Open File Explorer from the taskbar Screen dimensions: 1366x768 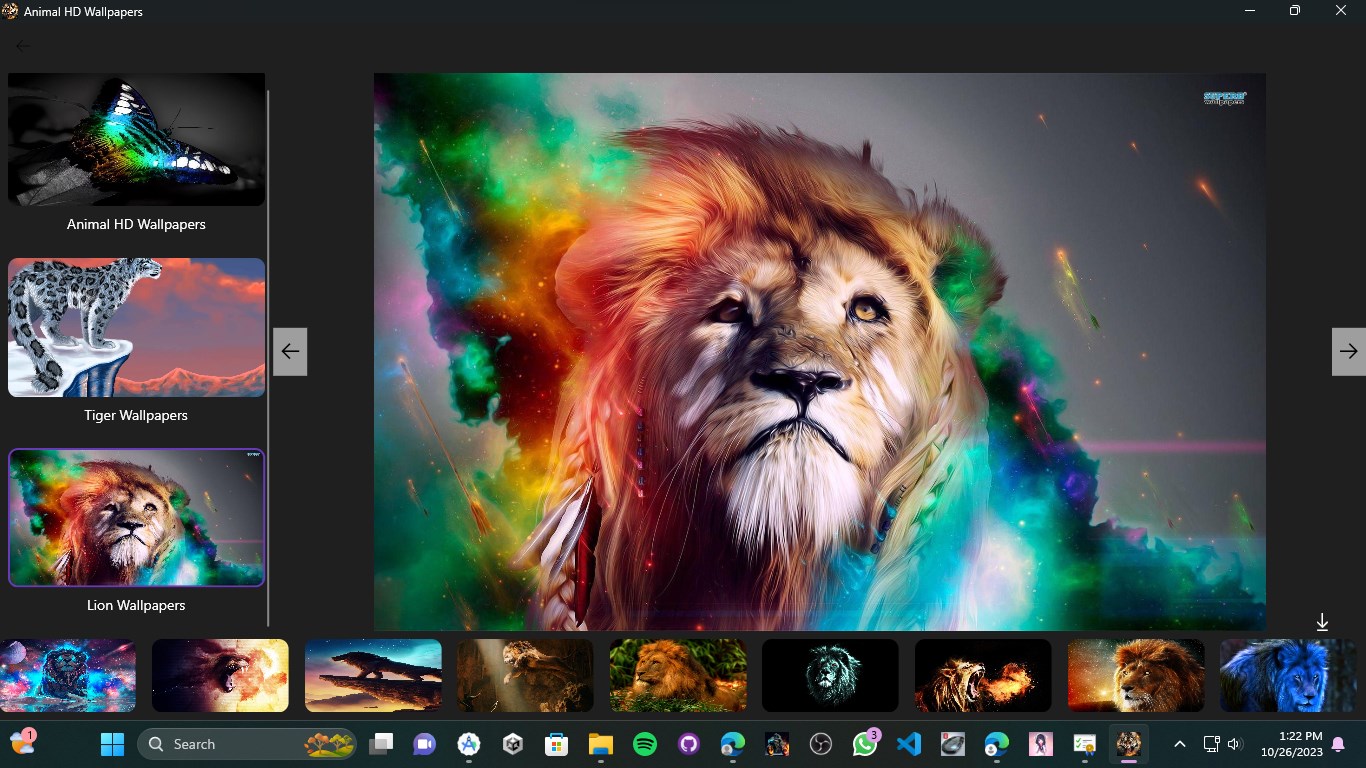tap(600, 744)
